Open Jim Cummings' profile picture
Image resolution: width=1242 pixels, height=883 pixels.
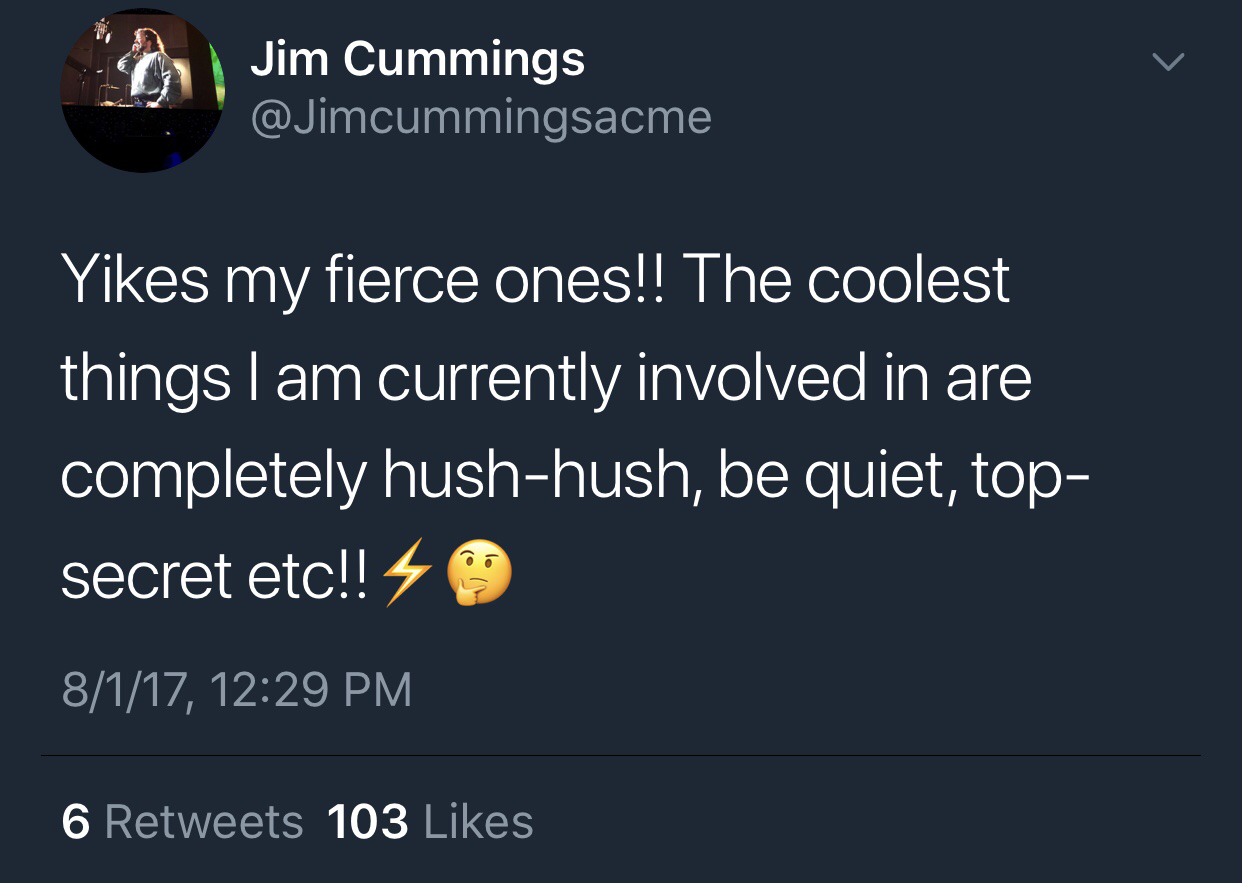click(142, 92)
